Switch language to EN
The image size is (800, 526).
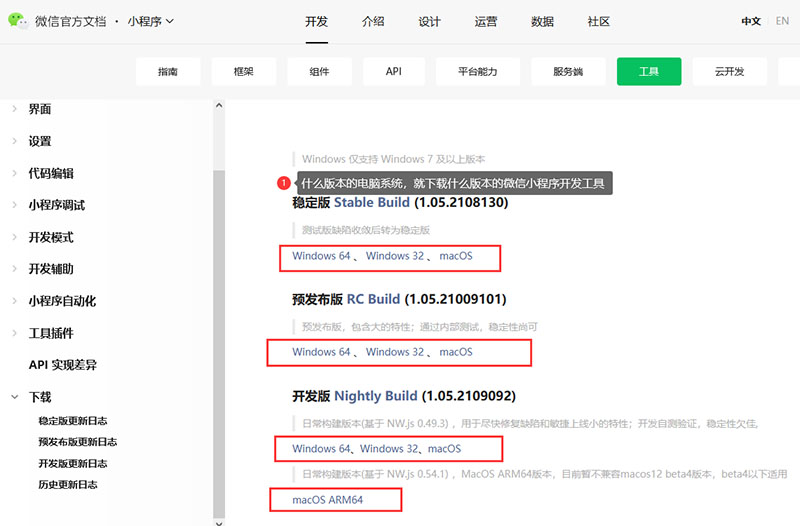coord(782,21)
